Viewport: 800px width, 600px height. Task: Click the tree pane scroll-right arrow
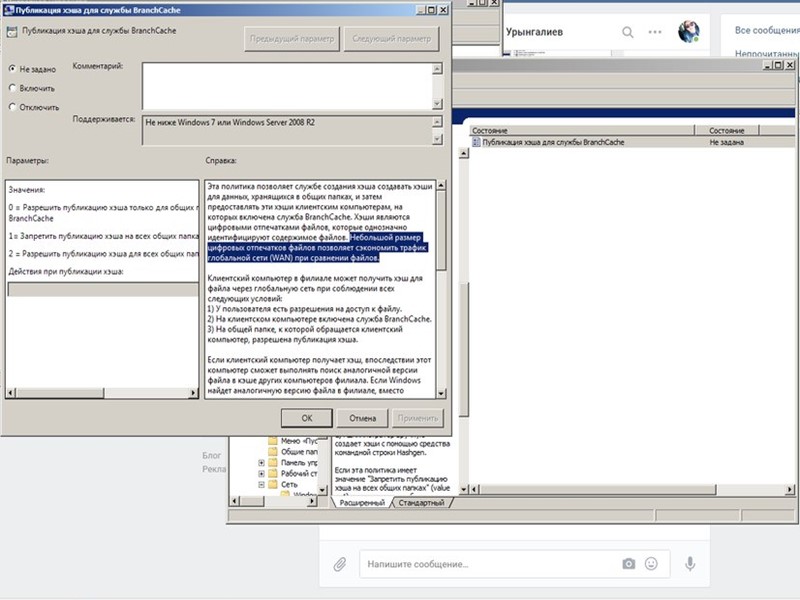(312, 501)
